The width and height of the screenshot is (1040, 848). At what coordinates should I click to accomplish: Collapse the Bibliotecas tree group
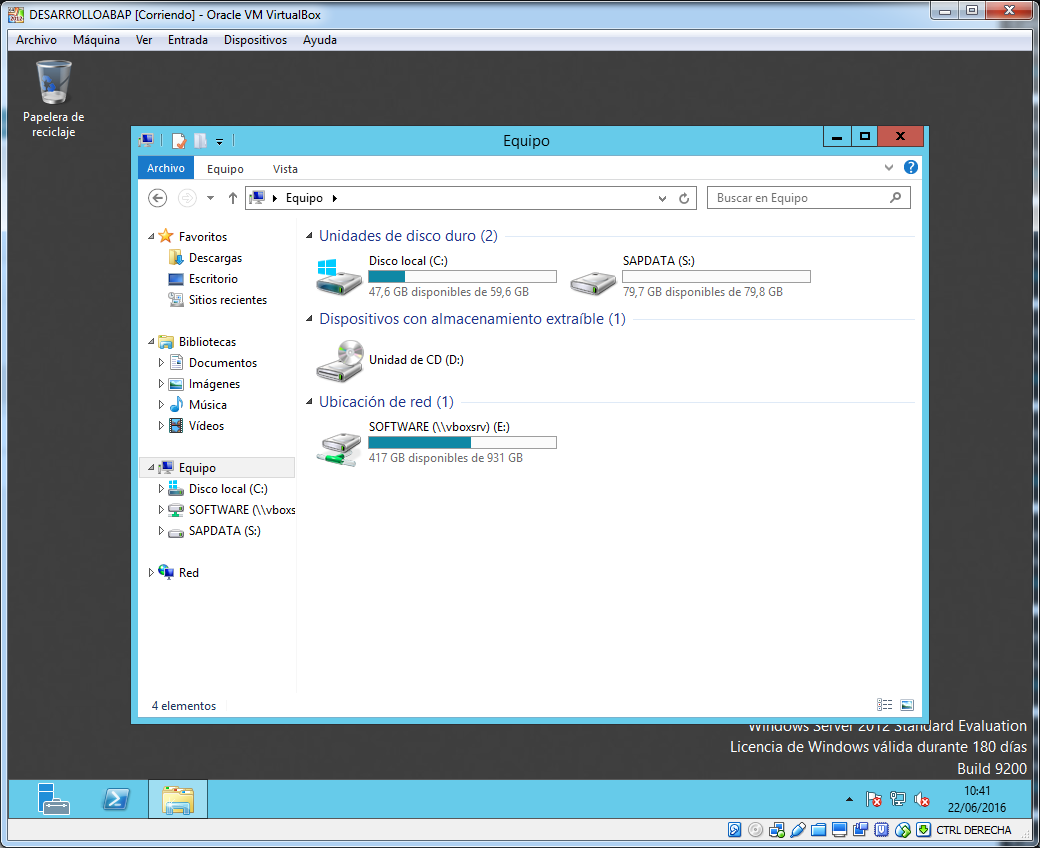click(x=151, y=341)
